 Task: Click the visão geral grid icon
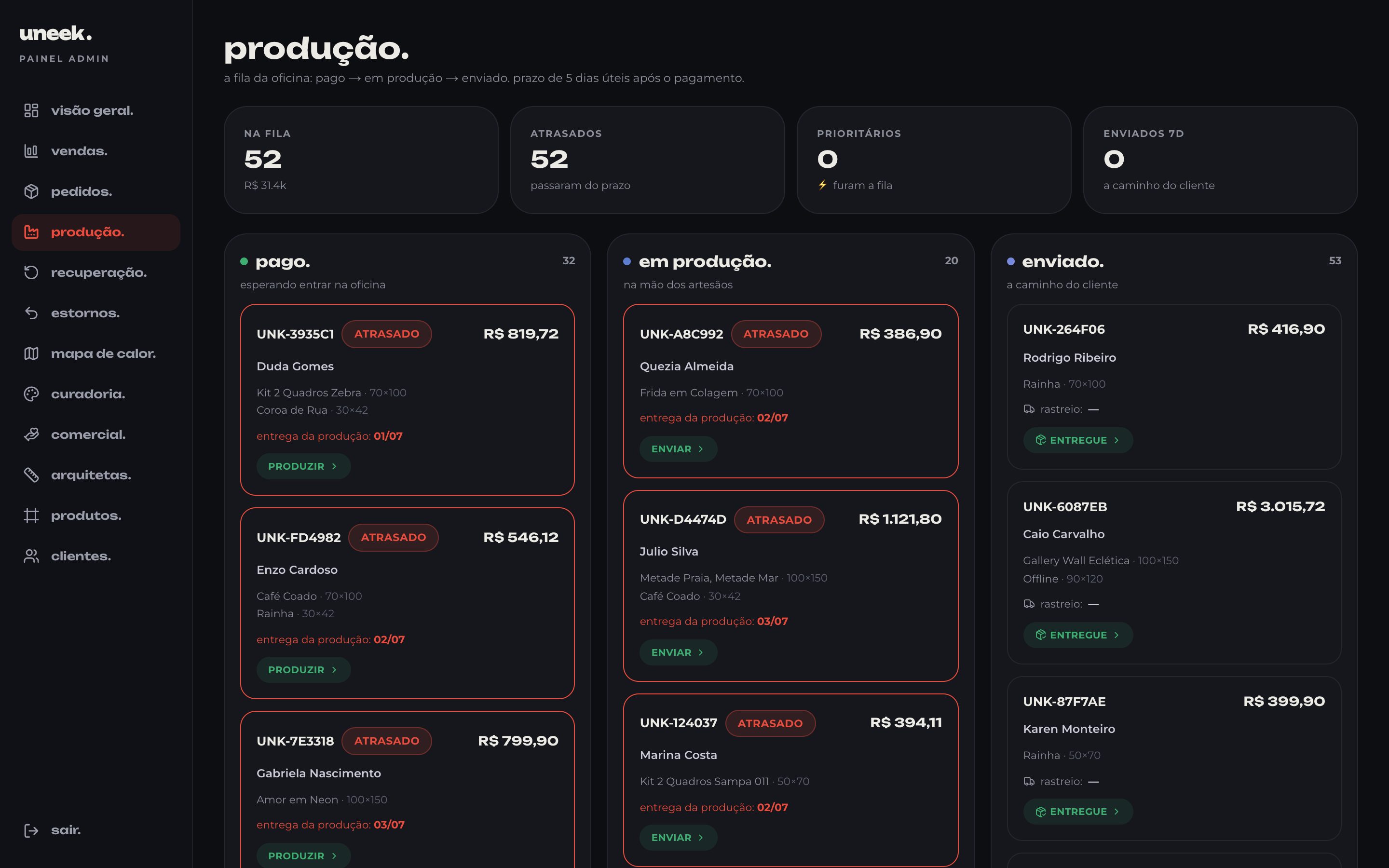pos(31,110)
